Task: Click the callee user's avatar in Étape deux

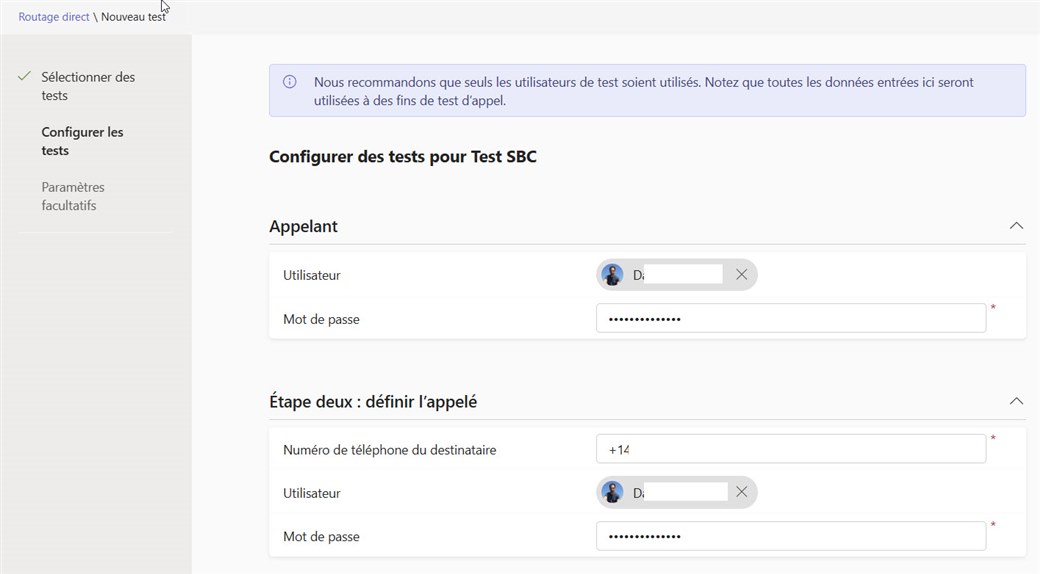Action: (613, 492)
